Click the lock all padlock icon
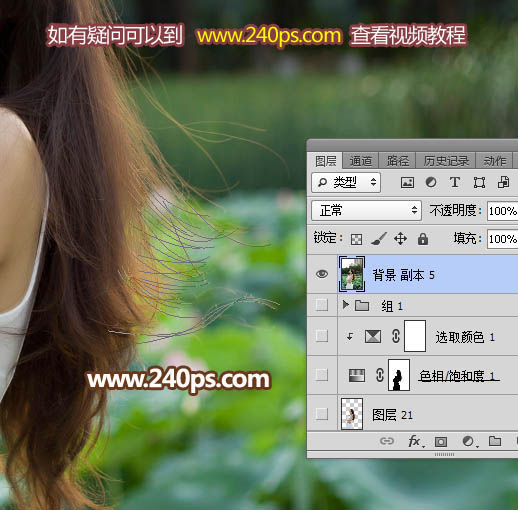Image resolution: width=518 pixels, height=510 pixels. 423,239
